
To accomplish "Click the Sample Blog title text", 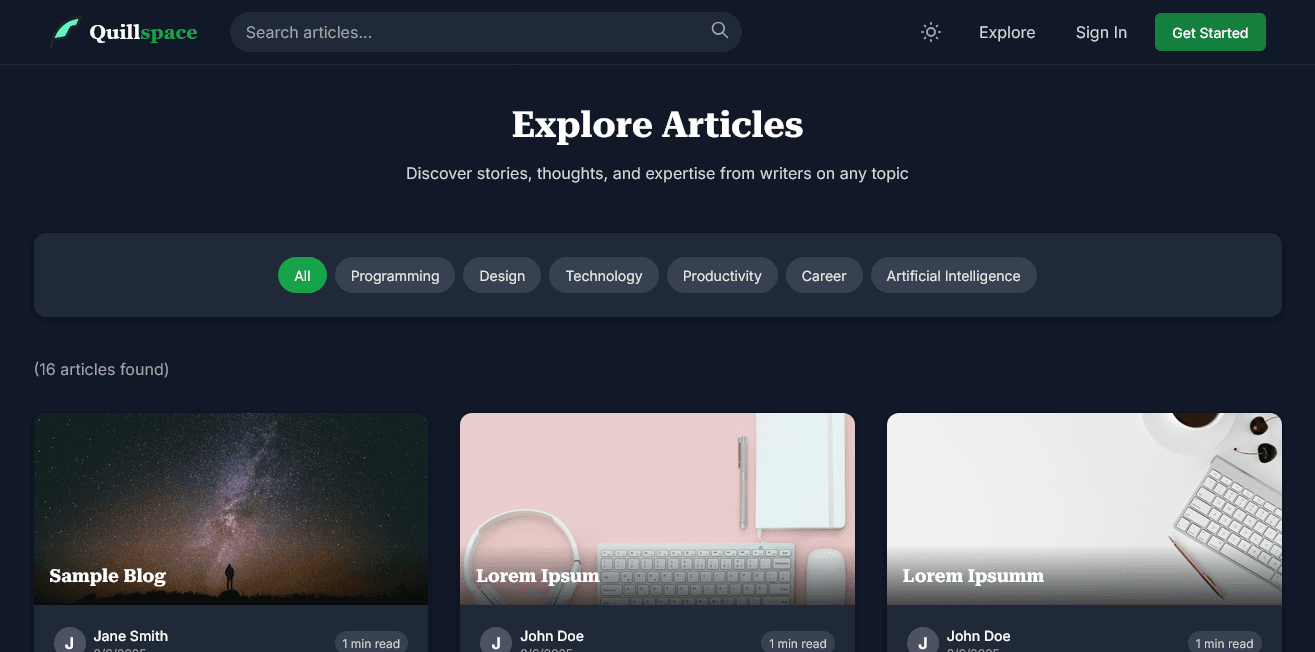I will pyautogui.click(x=108, y=576).
